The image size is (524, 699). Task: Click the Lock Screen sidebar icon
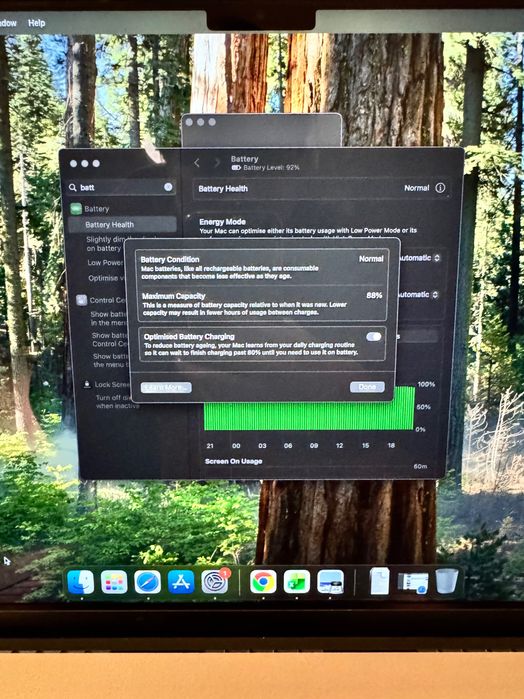87,384
